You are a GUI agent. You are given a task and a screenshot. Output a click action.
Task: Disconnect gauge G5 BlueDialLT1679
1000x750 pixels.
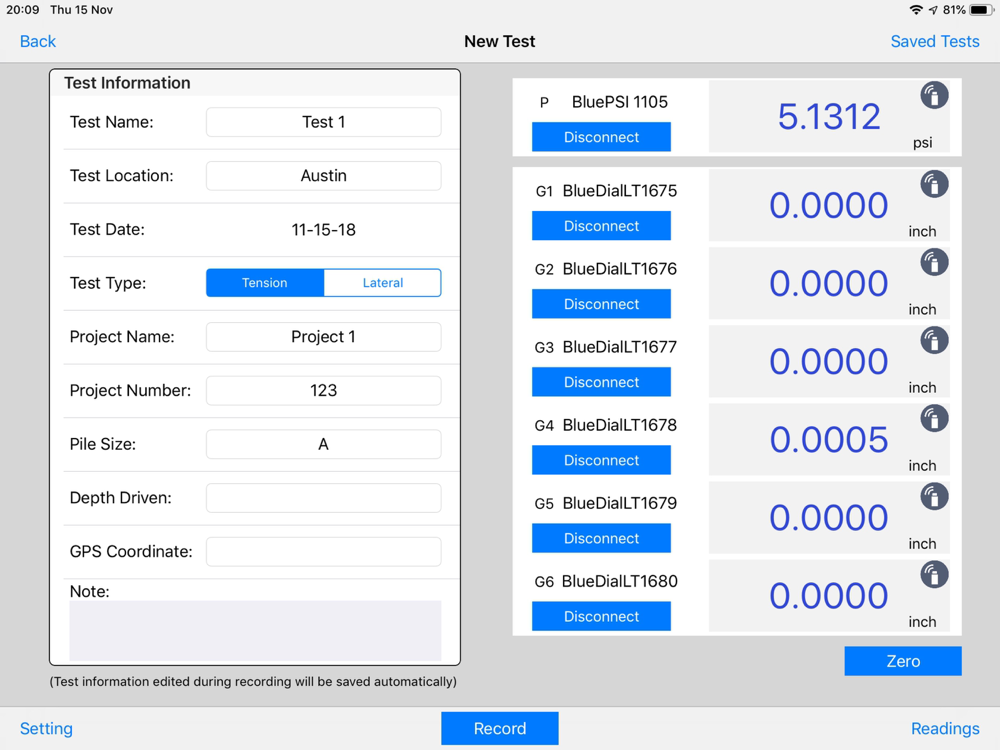(601, 538)
